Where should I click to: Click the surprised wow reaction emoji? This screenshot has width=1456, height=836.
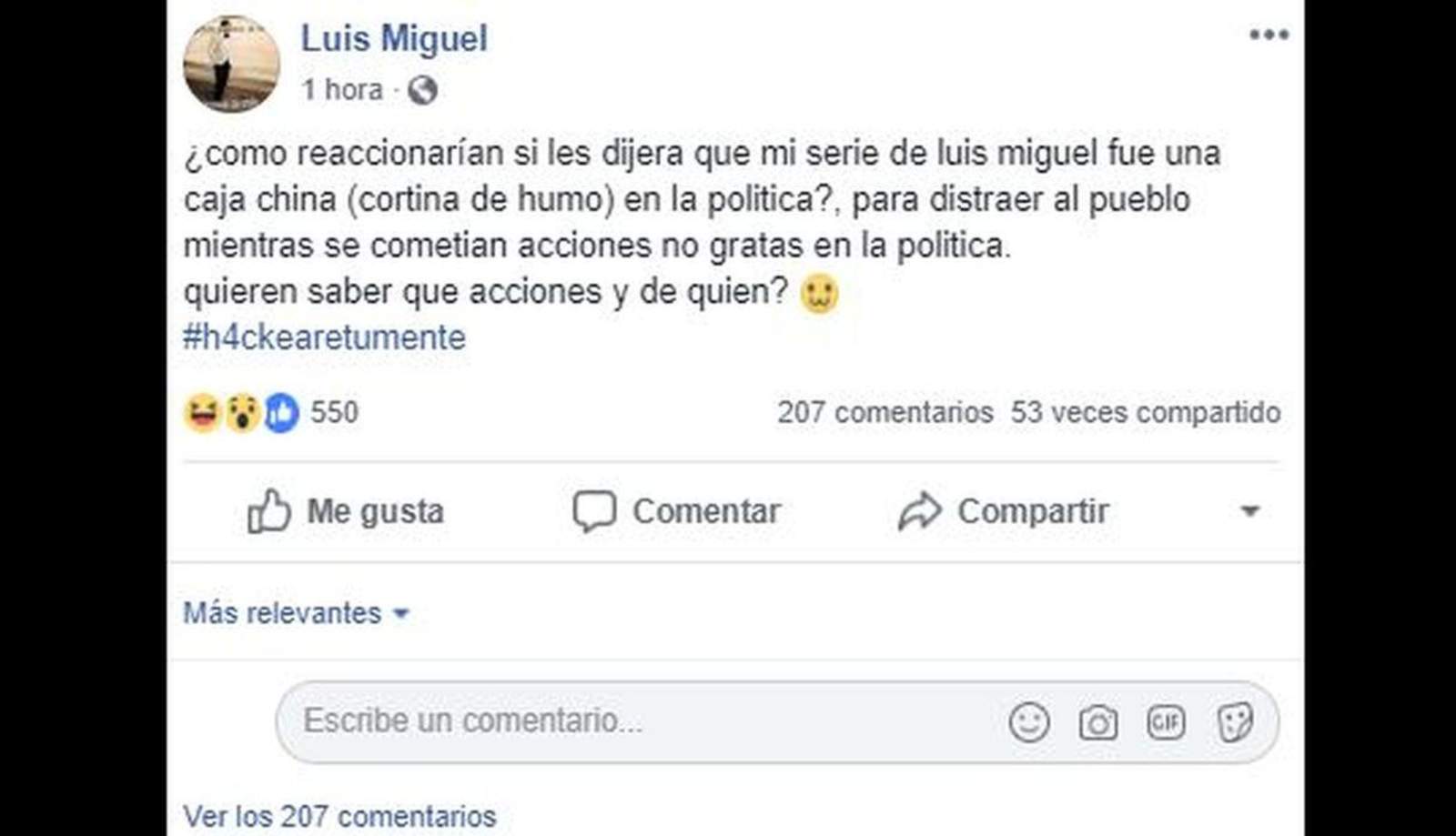click(x=242, y=413)
